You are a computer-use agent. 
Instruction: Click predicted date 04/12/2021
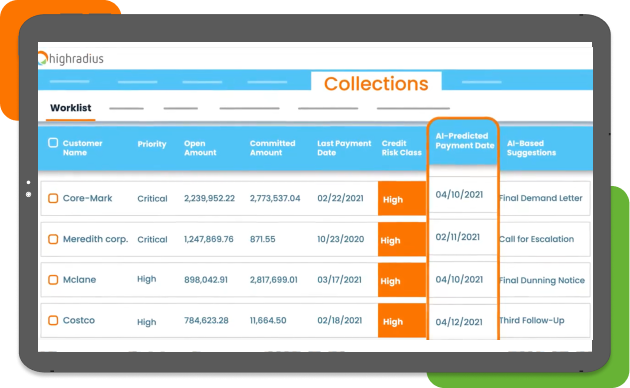pyautogui.click(x=459, y=322)
